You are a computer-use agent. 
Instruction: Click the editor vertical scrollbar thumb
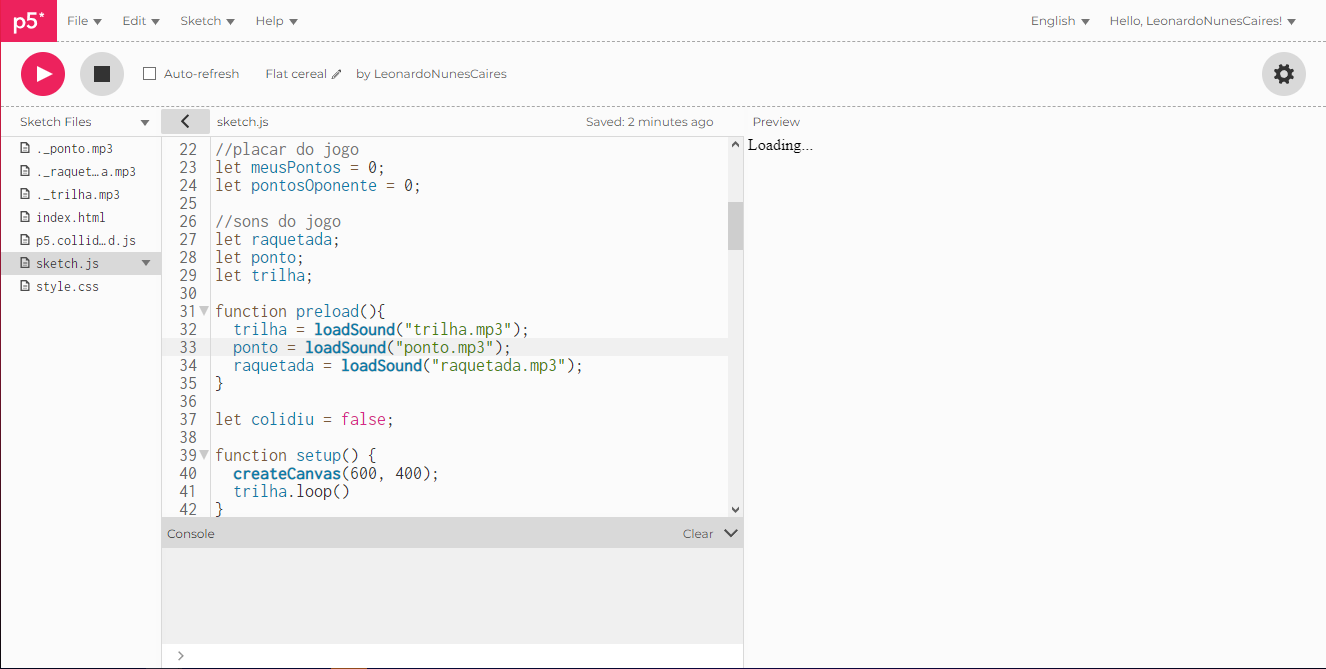click(x=735, y=225)
